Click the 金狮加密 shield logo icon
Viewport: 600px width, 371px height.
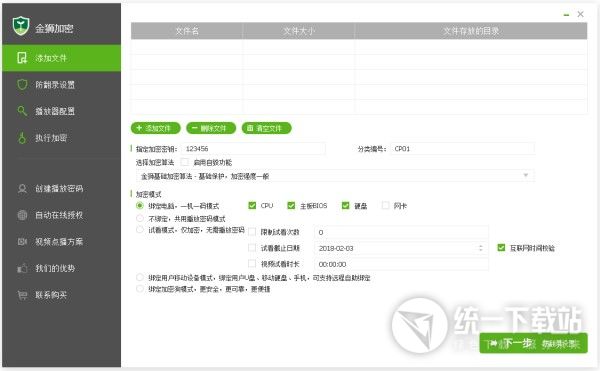(x=21, y=26)
